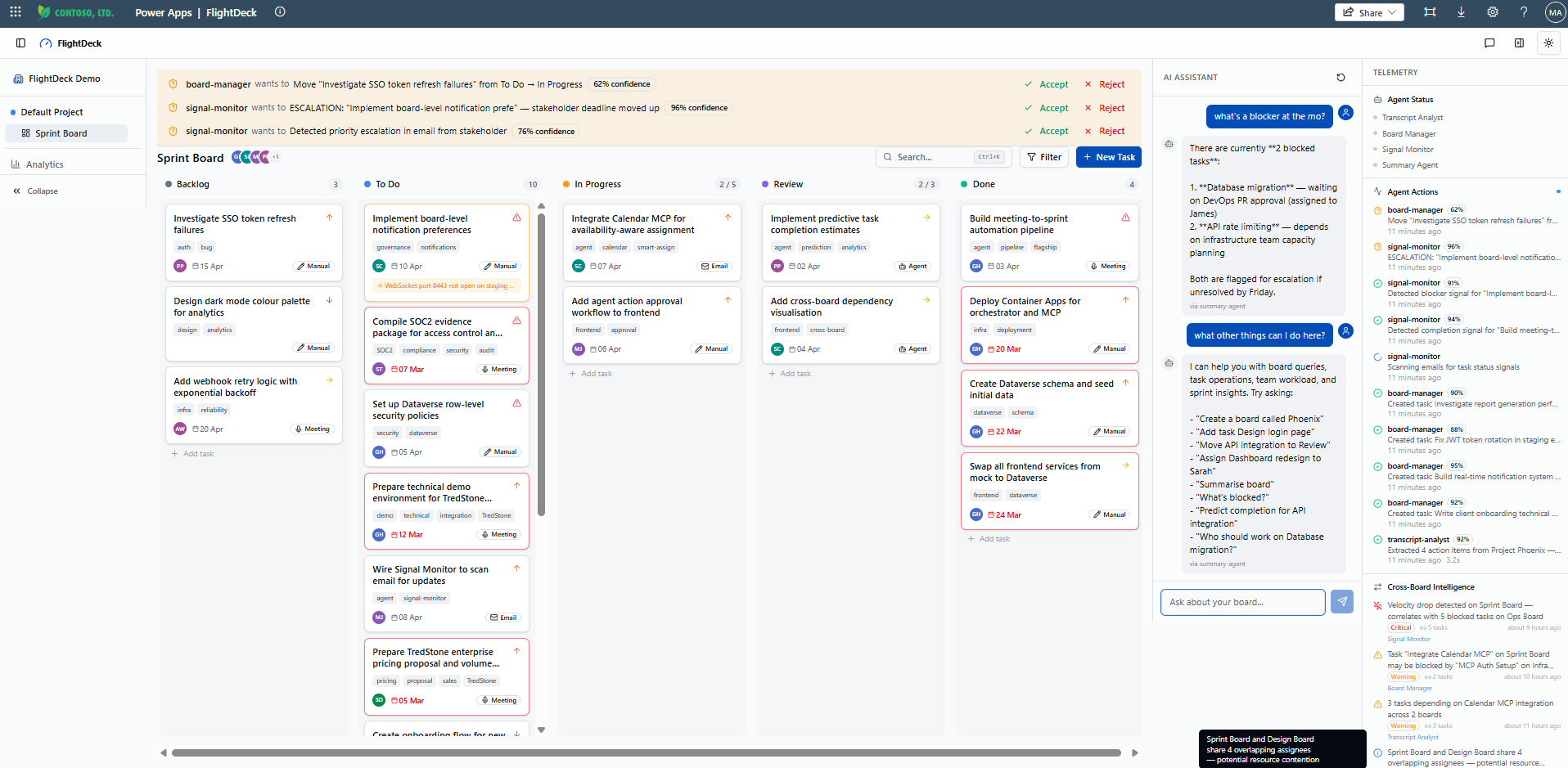Select Transcript Analyst agent status
The image size is (1568, 768).
tap(1413, 118)
